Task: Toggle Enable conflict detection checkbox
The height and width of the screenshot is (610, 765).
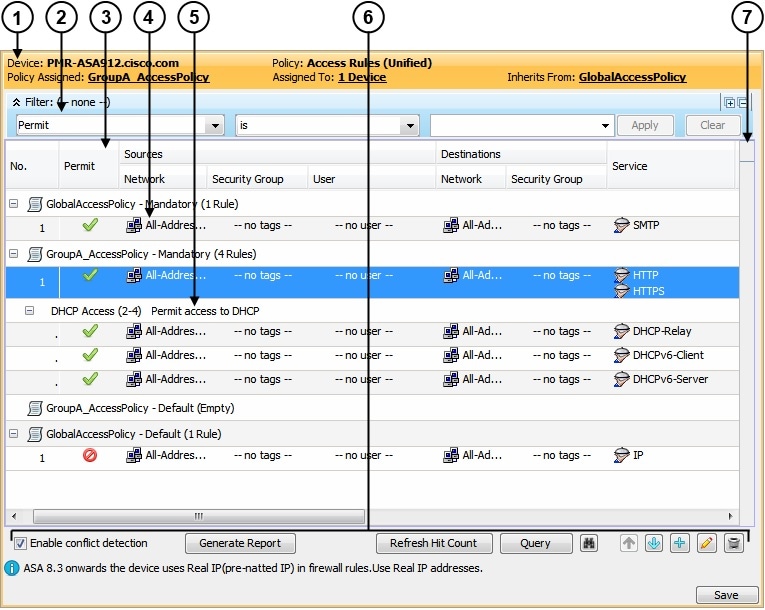Action: click(20, 543)
